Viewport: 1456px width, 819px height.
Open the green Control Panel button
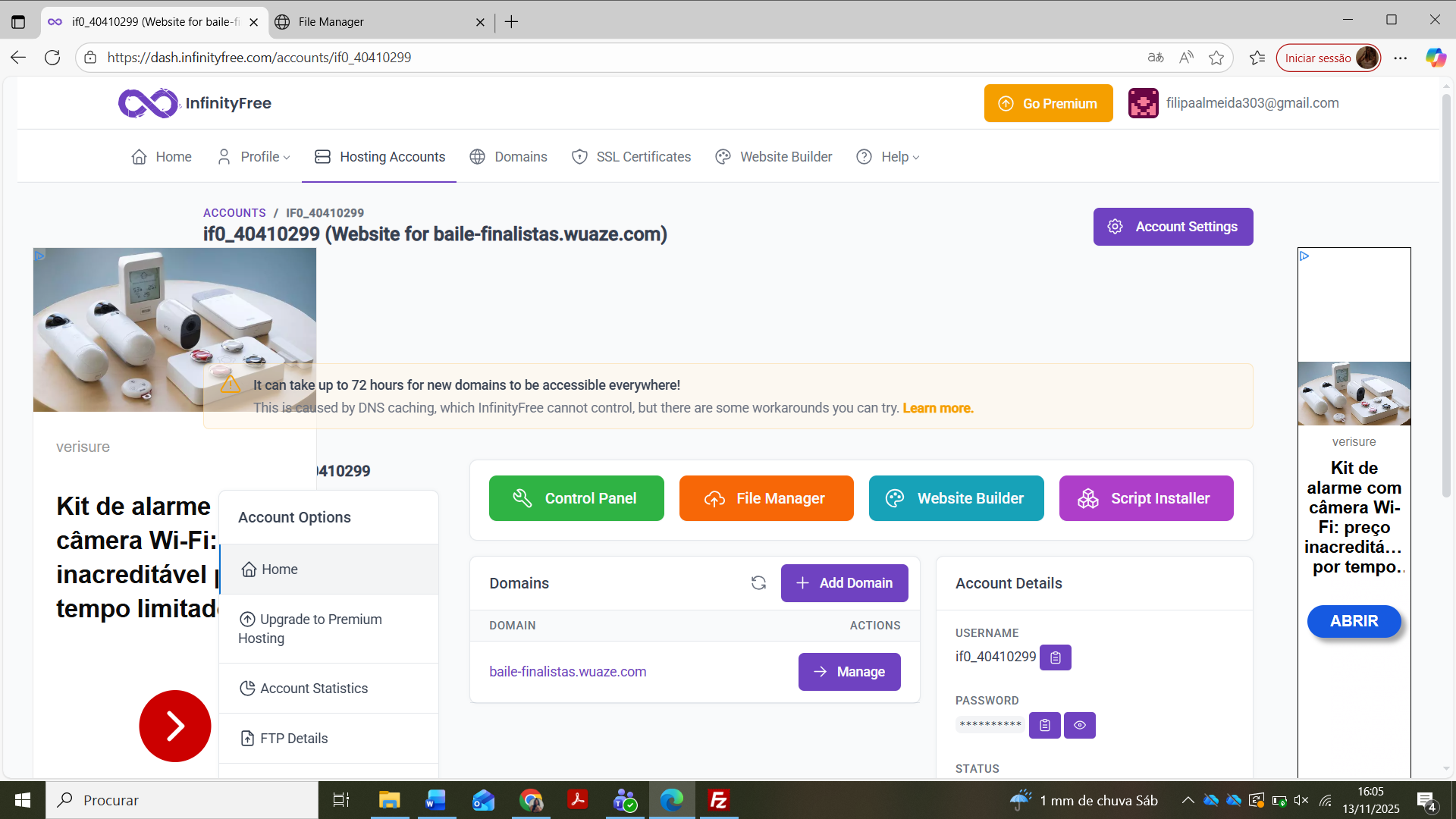coord(576,498)
